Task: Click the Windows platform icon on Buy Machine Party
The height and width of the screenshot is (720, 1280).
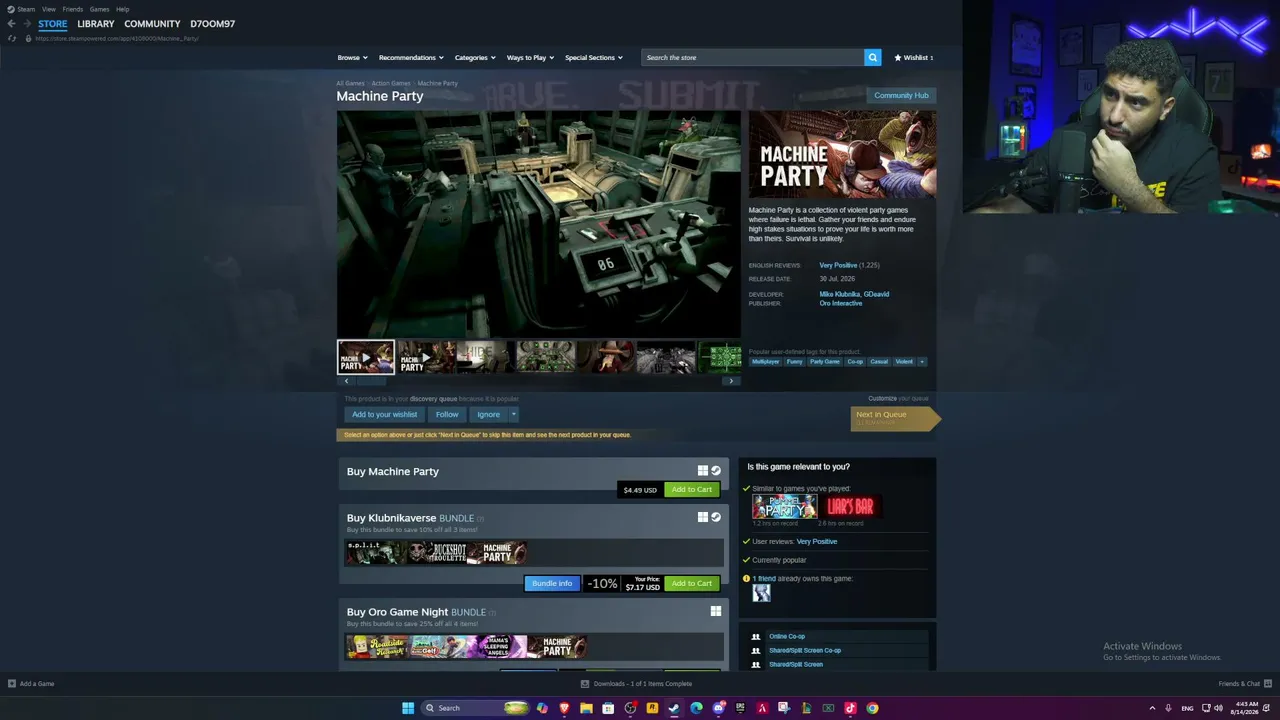Action: (x=703, y=471)
